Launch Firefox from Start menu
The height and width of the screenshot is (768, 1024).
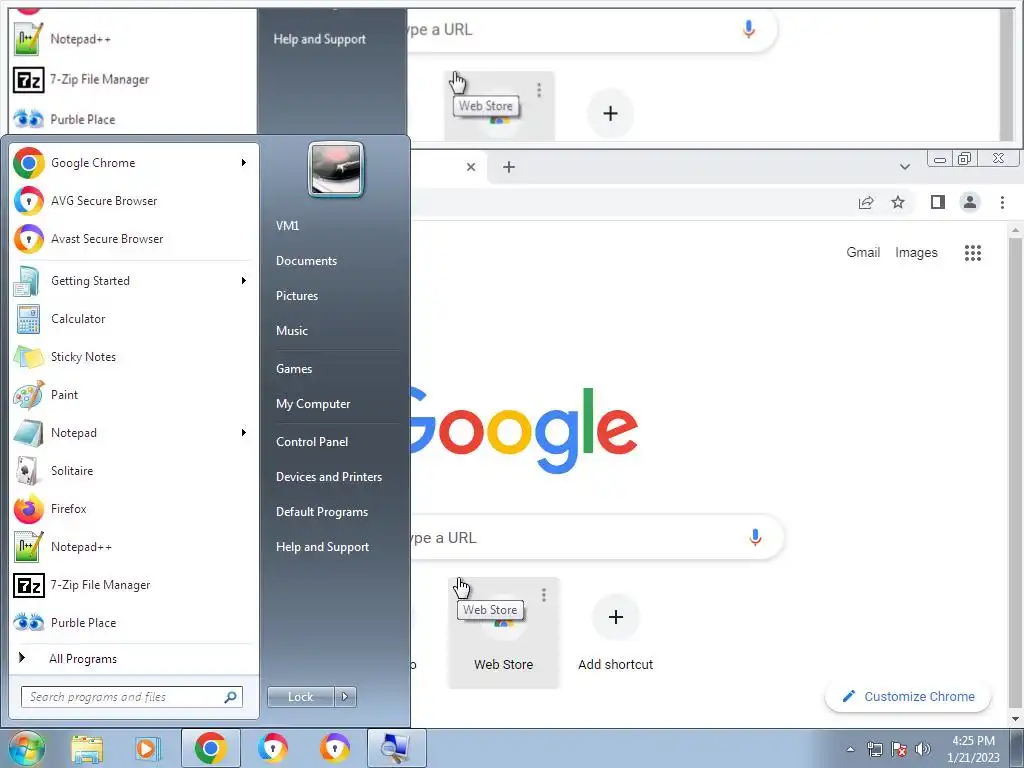tap(134, 508)
